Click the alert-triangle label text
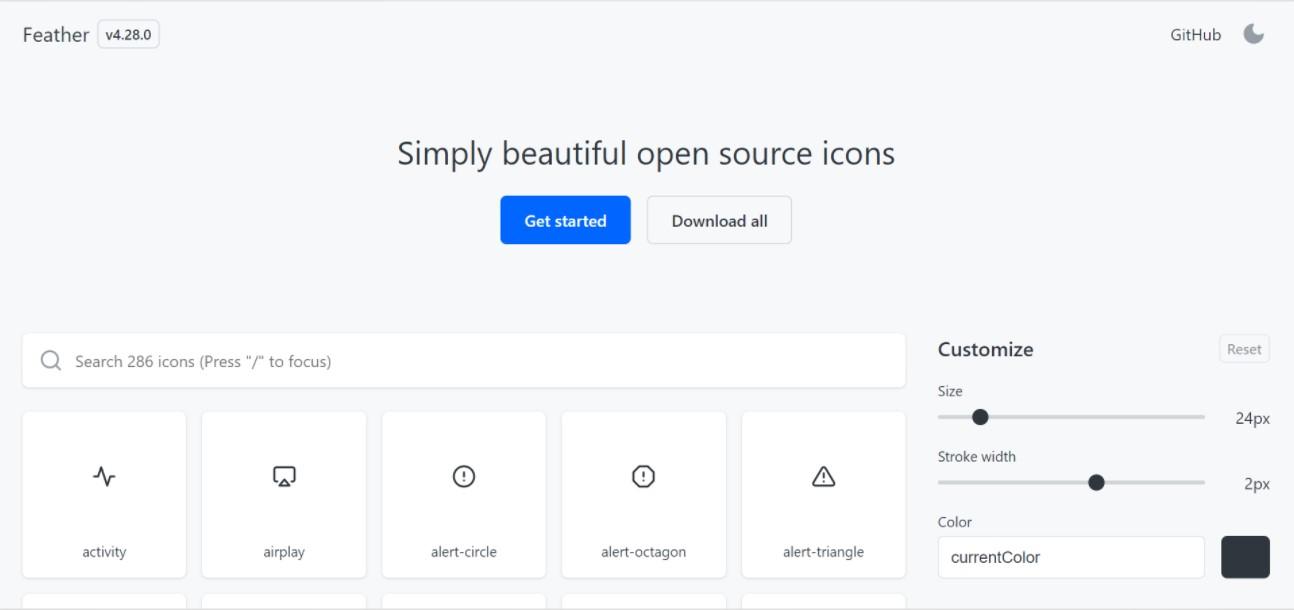This screenshot has height=610, width=1294. coord(823,552)
